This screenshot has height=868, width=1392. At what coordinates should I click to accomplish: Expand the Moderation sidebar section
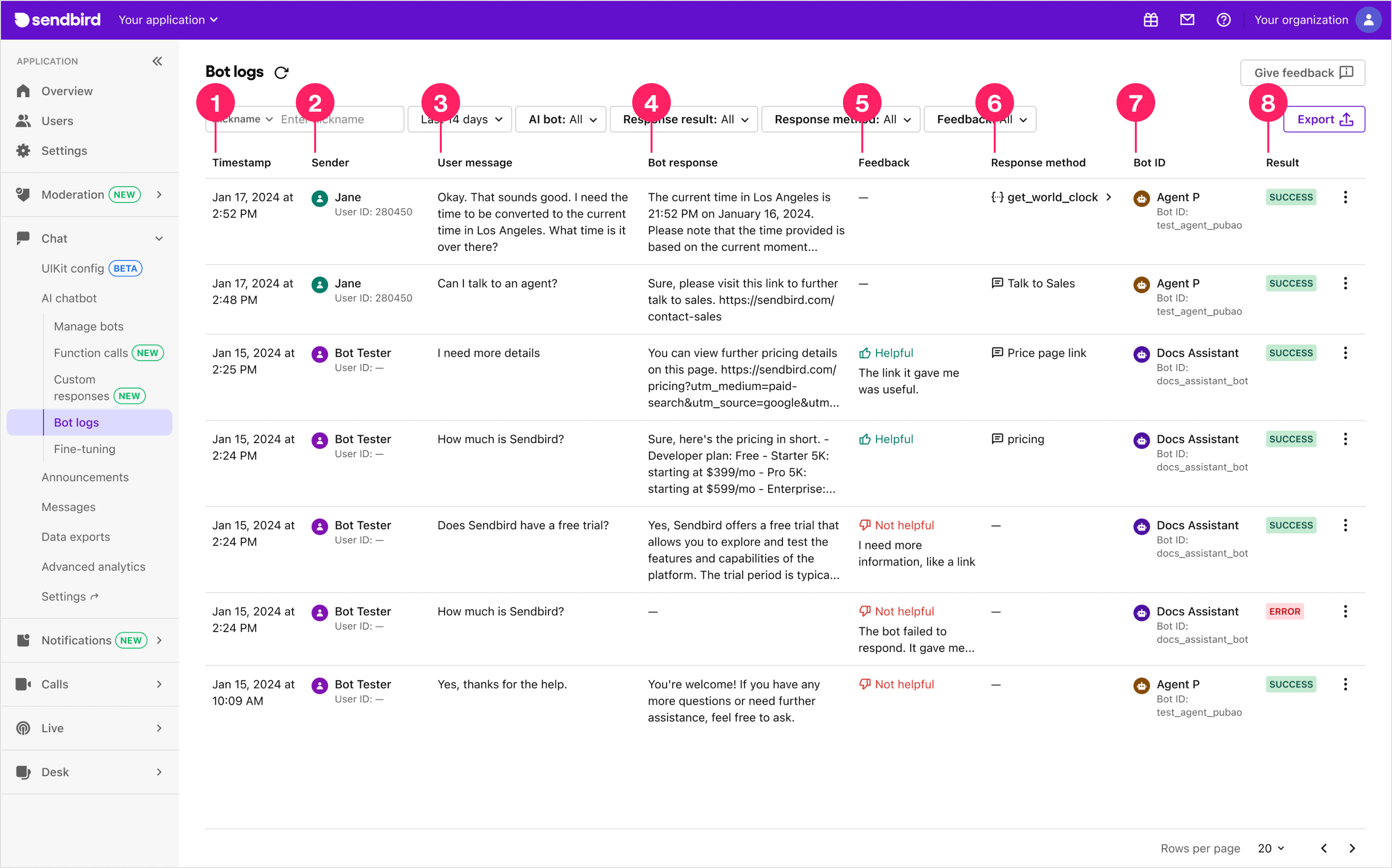[159, 195]
